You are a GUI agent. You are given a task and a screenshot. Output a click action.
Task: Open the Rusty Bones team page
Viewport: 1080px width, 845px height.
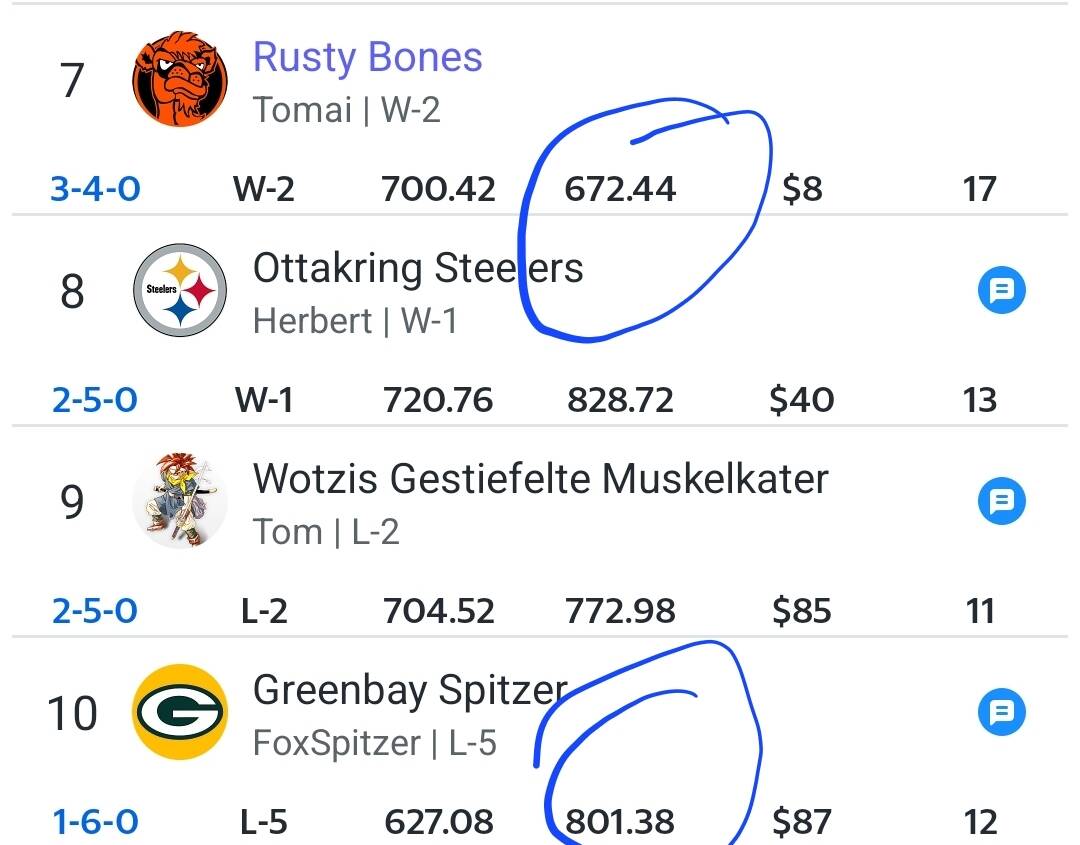pyautogui.click(x=367, y=58)
